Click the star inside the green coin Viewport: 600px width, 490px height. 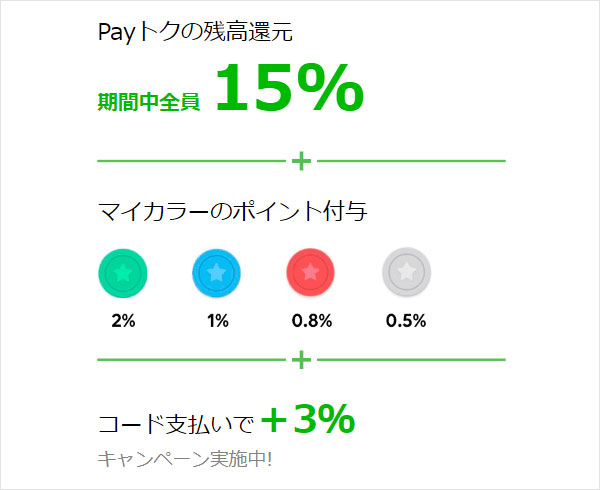pyautogui.click(x=123, y=272)
